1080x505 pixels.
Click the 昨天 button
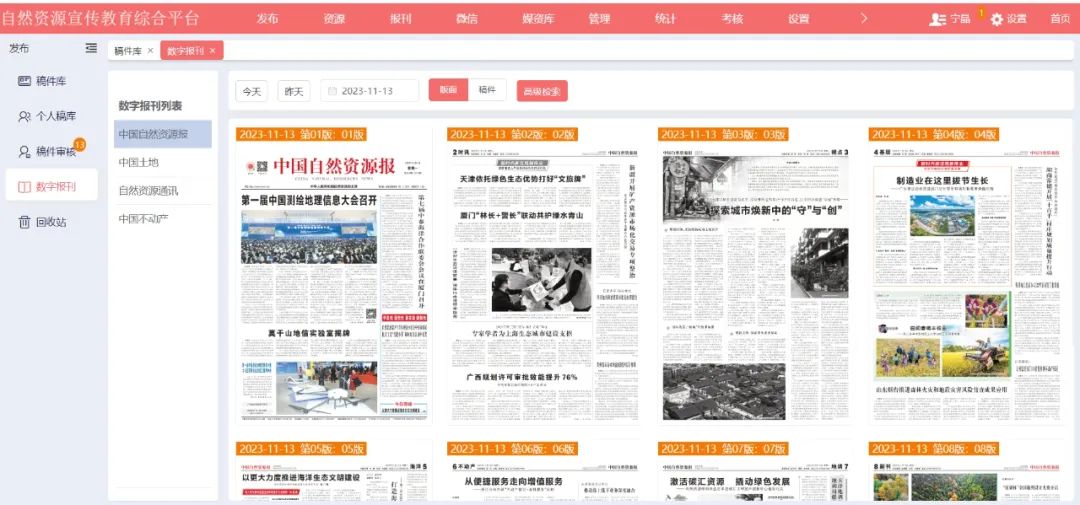[294, 91]
